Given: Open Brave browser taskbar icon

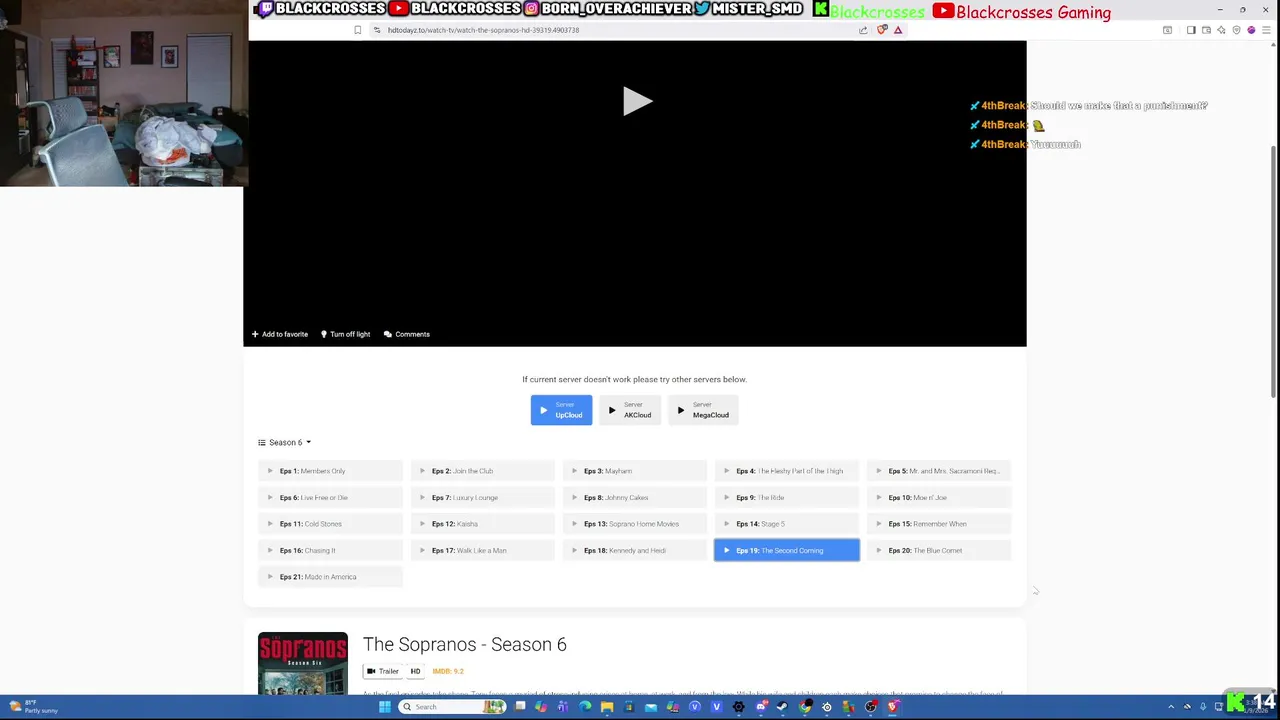Looking at the screenshot, I should (x=893, y=707).
